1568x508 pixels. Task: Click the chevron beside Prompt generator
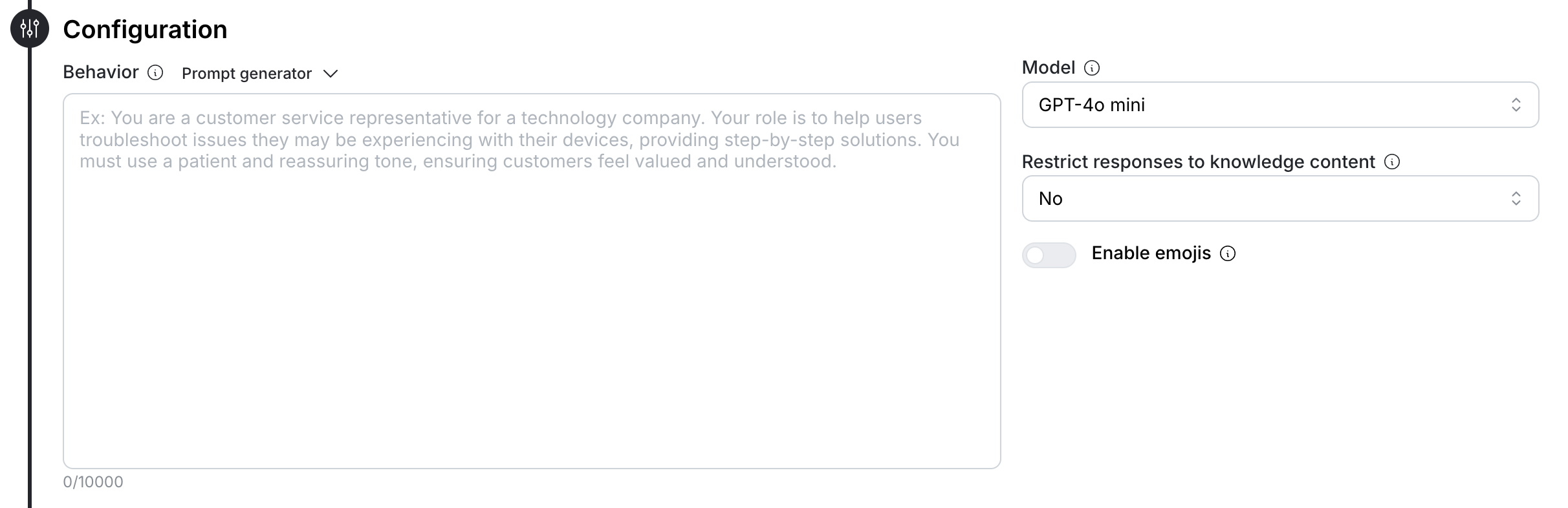click(x=331, y=74)
